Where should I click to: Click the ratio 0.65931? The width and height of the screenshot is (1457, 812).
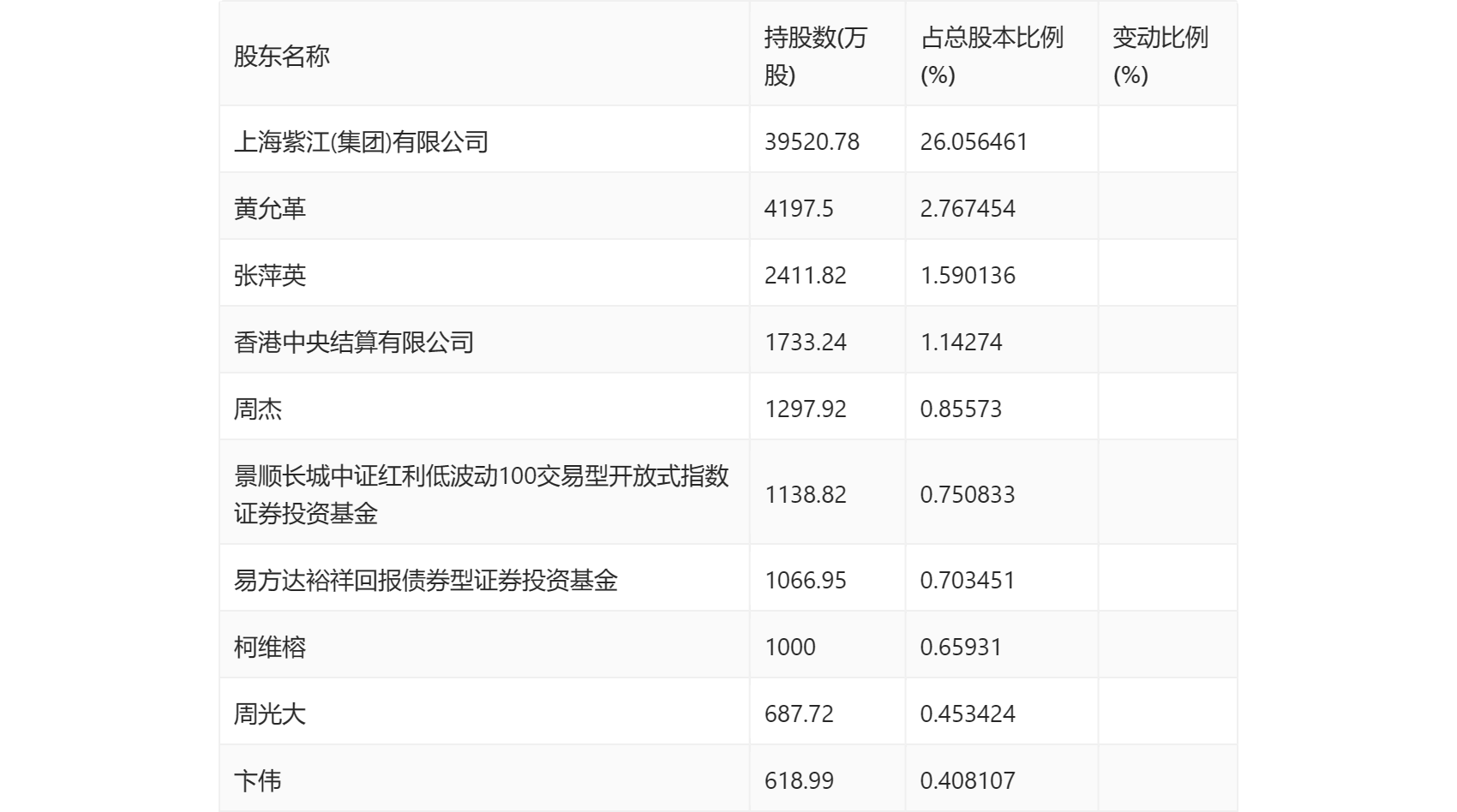pos(962,647)
